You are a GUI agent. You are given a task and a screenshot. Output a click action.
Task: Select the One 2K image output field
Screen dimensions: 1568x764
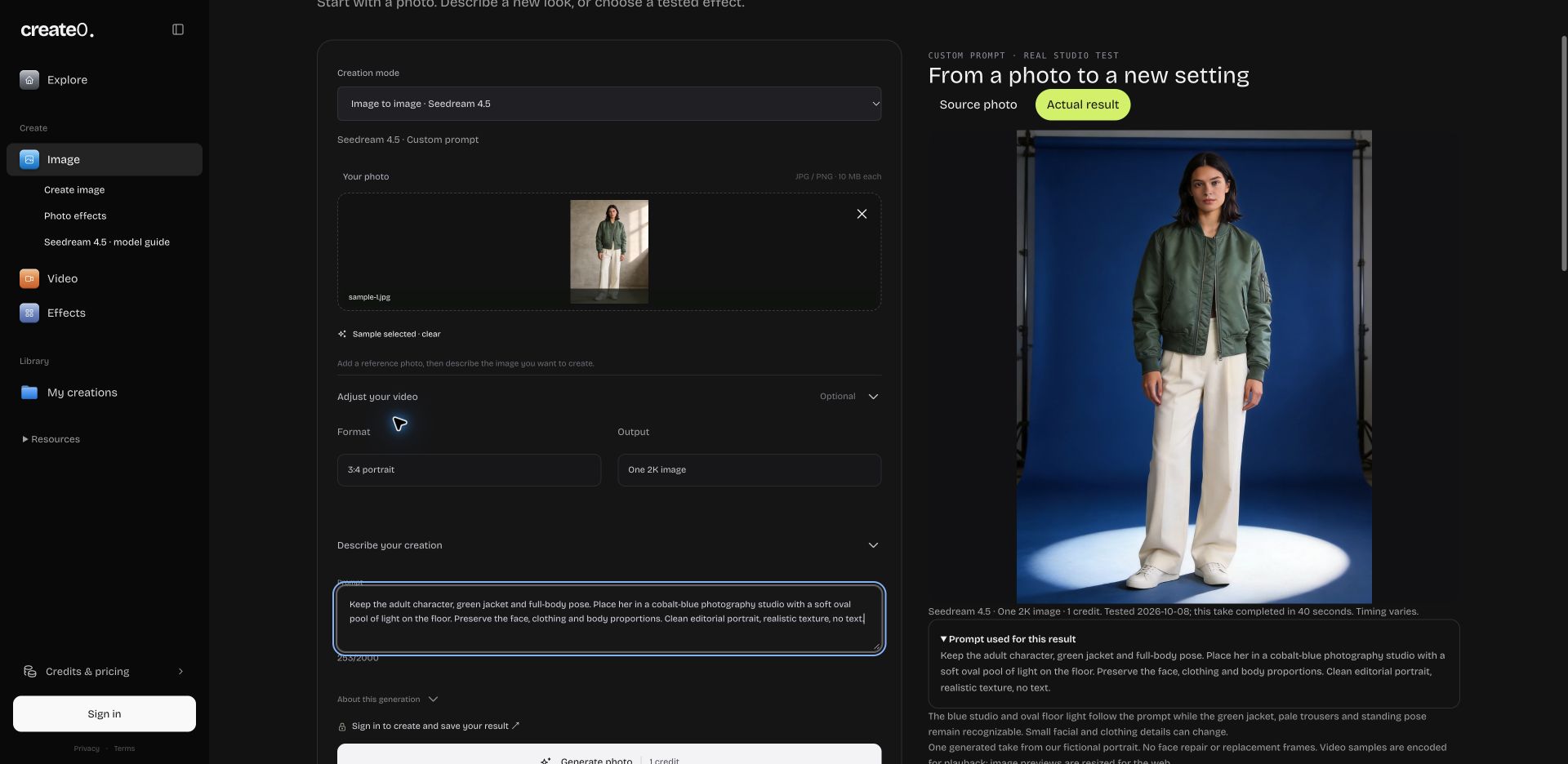click(749, 470)
